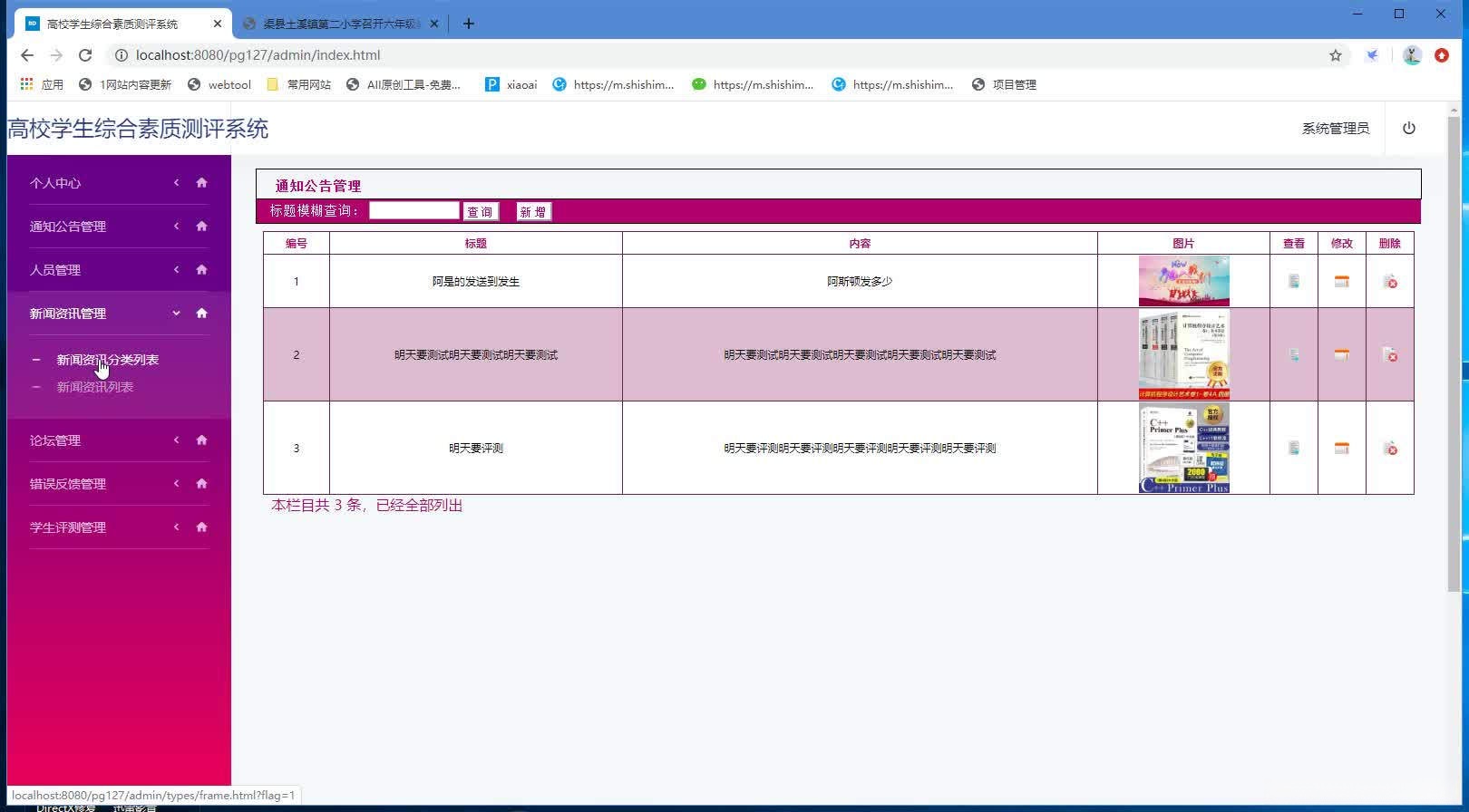
Task: Bookmark this page with the star icon
Action: pos(1336,55)
